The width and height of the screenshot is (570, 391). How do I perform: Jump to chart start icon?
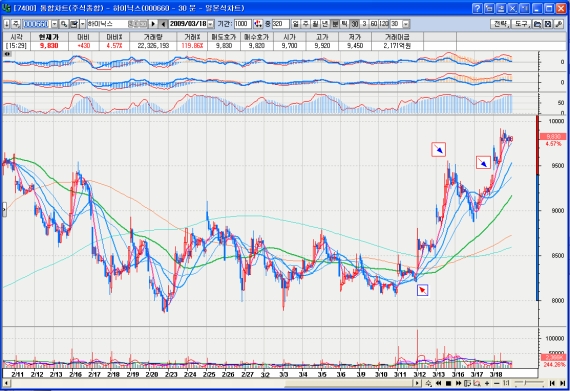coord(552,383)
